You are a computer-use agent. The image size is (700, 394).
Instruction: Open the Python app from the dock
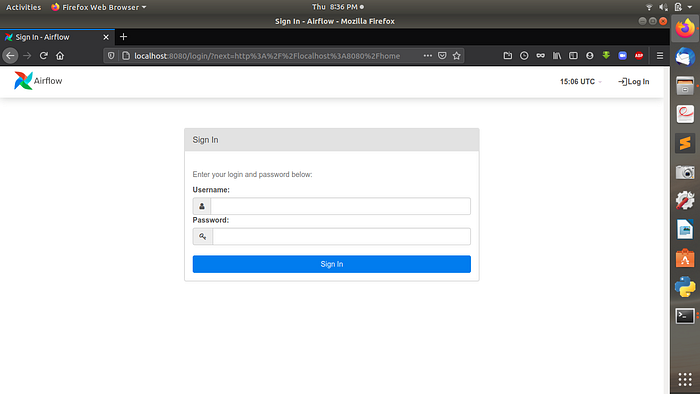click(x=685, y=287)
